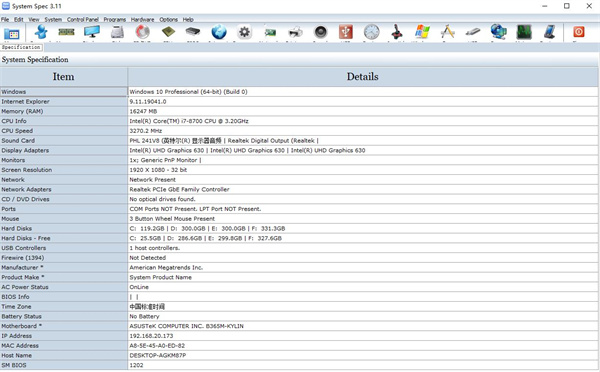
Task: Click the '16247 MB' value
Action: [x=143, y=111]
